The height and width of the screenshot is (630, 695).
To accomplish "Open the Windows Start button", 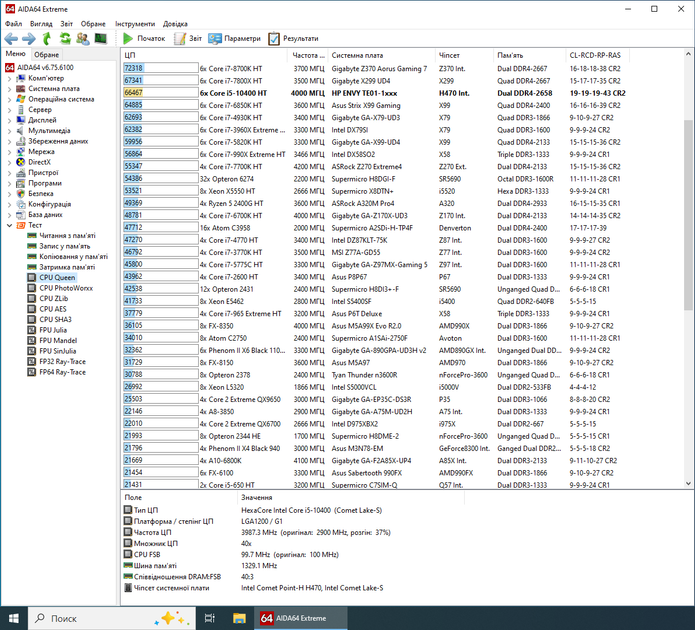I will point(14,618).
